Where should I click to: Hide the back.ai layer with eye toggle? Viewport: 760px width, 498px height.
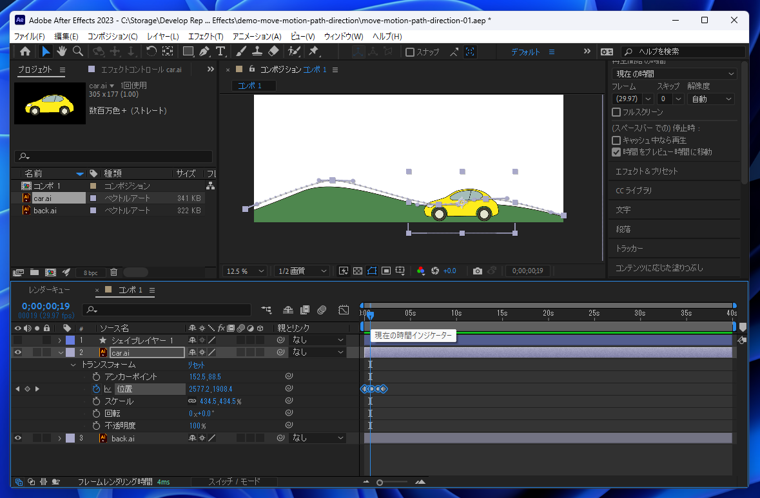[18, 438]
